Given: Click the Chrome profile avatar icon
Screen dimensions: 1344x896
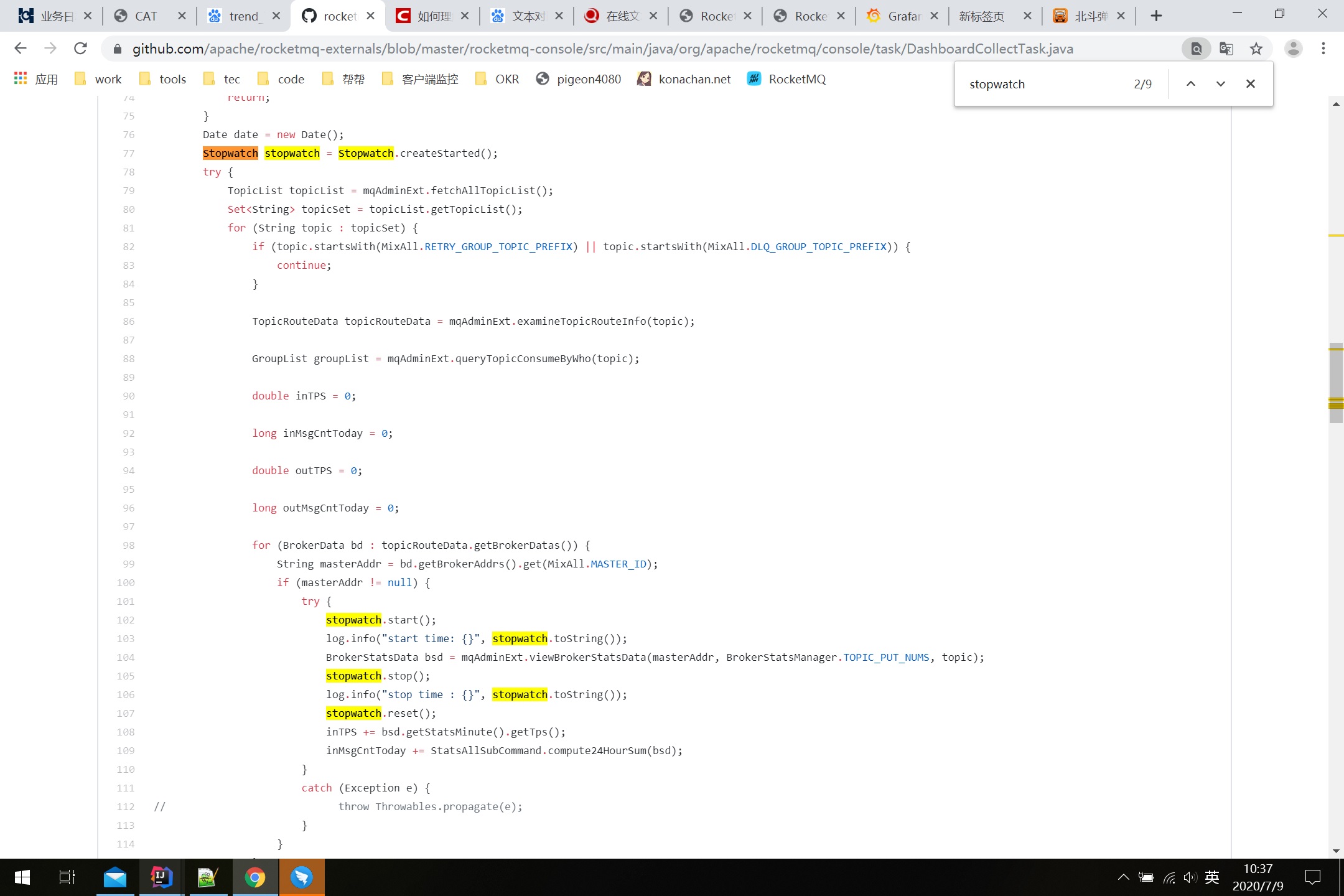Looking at the screenshot, I should pyautogui.click(x=1294, y=48).
